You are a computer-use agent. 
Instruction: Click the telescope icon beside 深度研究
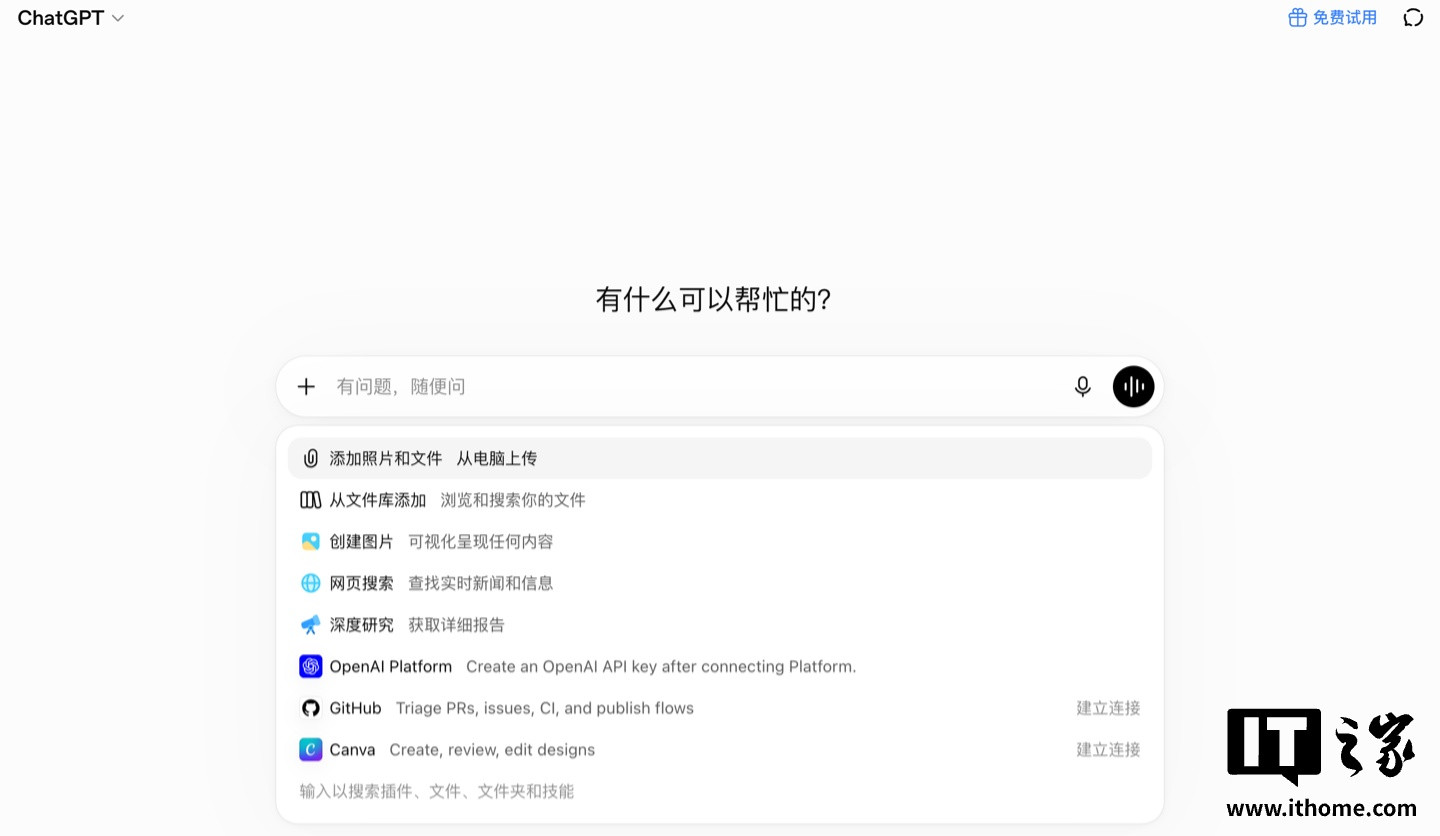311,625
